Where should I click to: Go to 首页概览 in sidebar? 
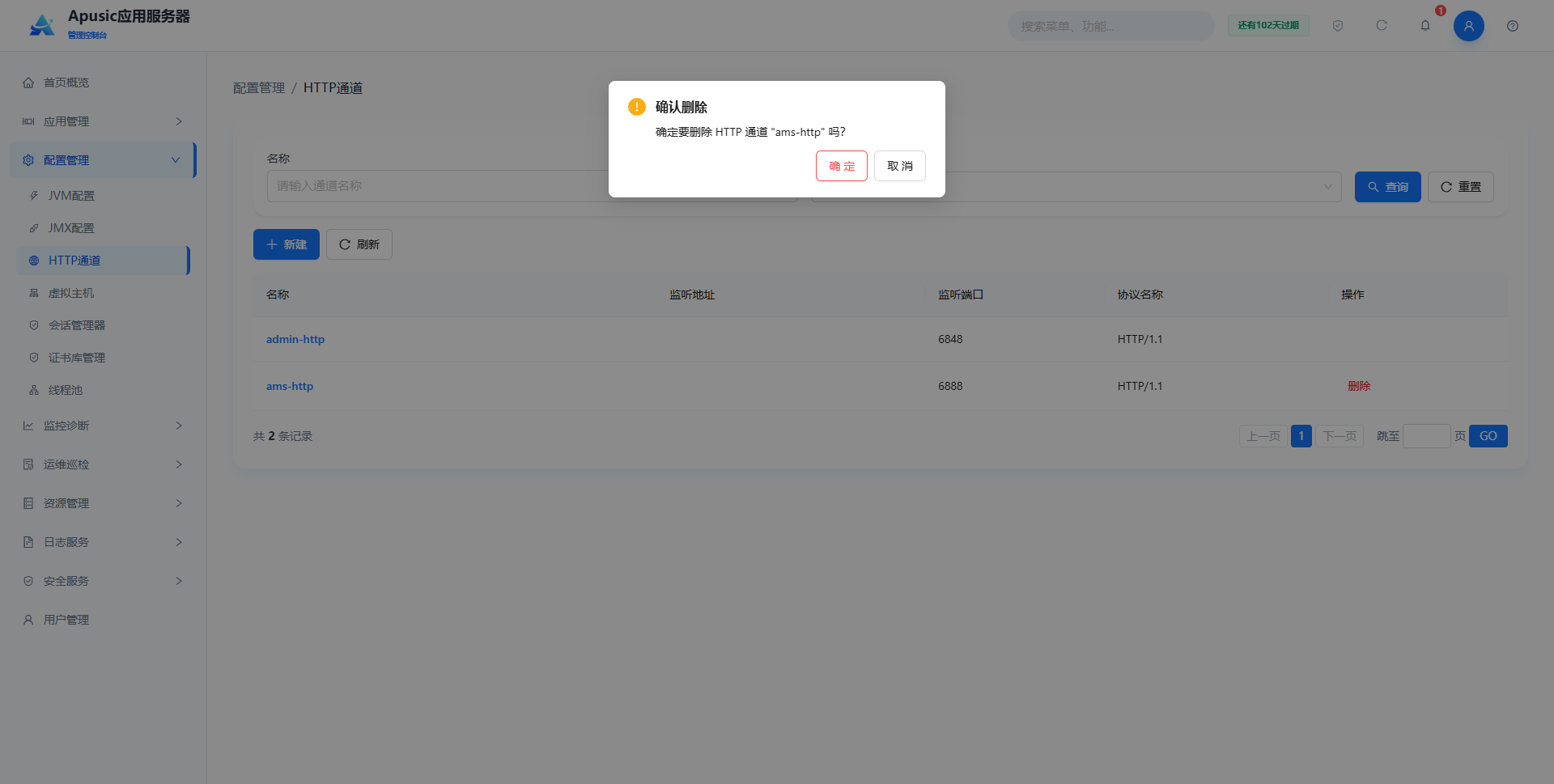click(x=104, y=83)
